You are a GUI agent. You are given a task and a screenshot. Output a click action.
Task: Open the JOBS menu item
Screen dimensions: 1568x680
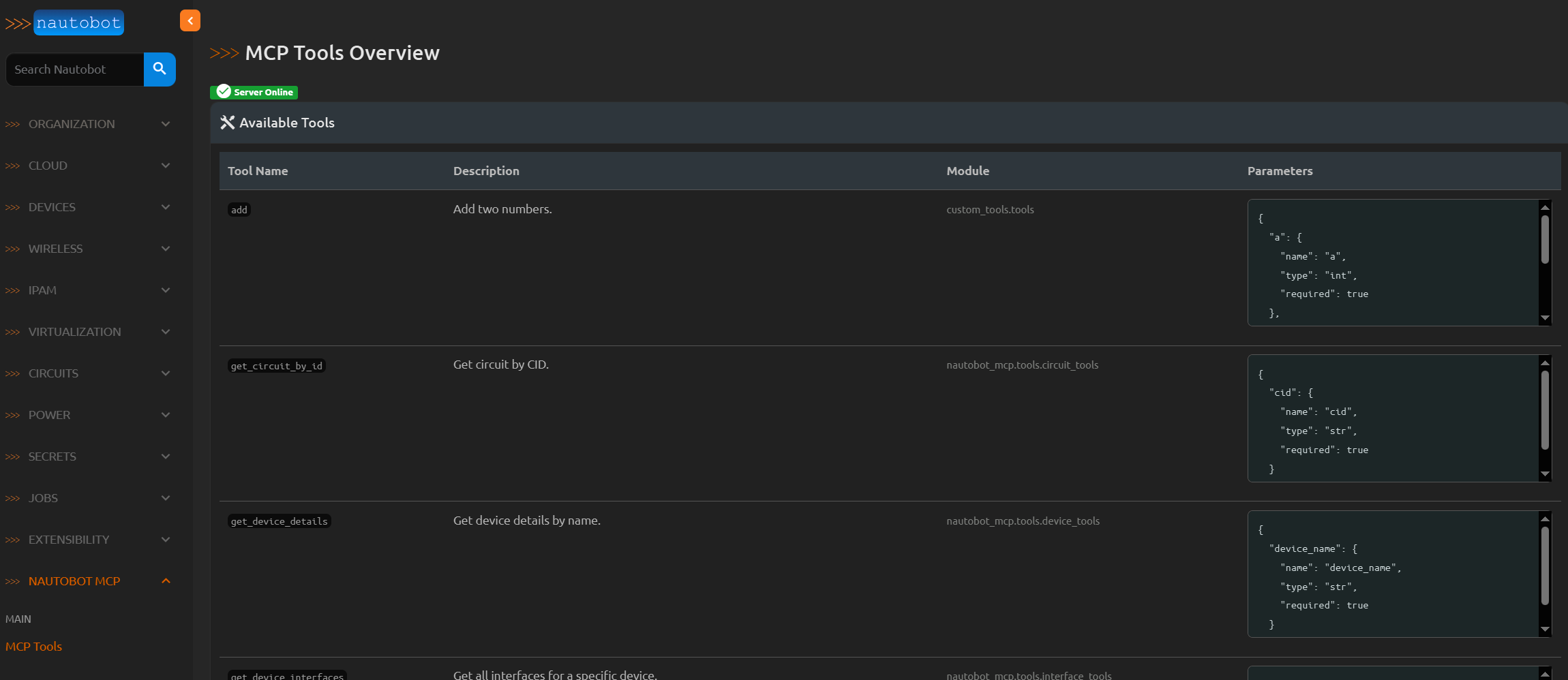coord(43,498)
